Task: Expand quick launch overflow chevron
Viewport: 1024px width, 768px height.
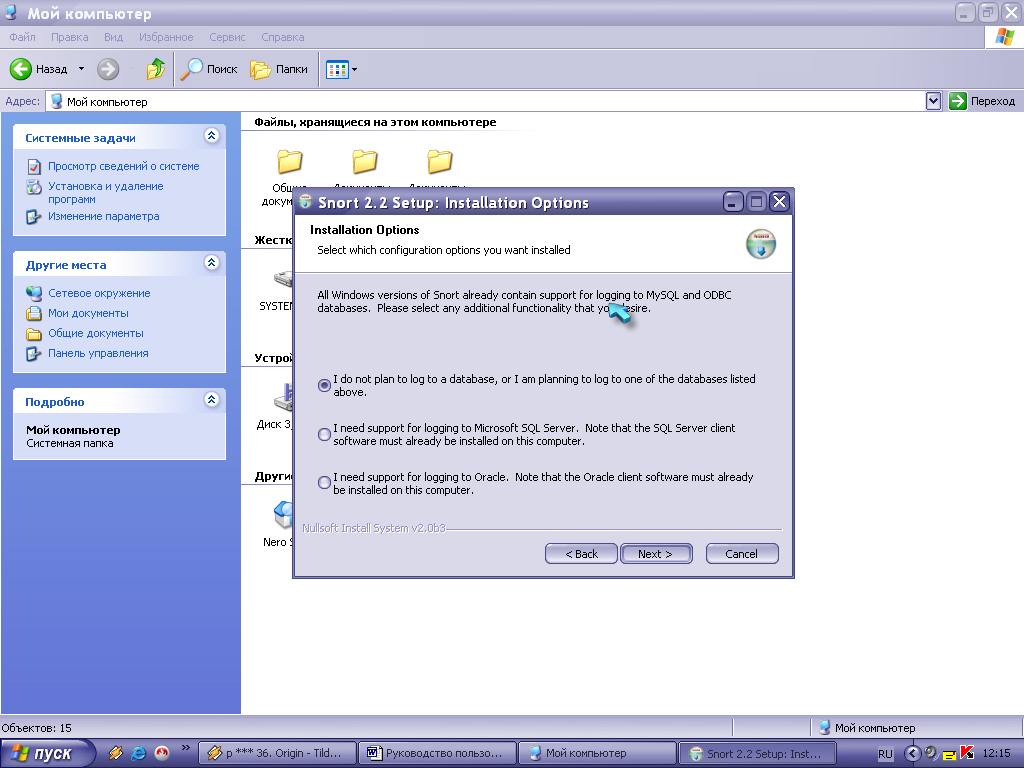Action: point(185,748)
